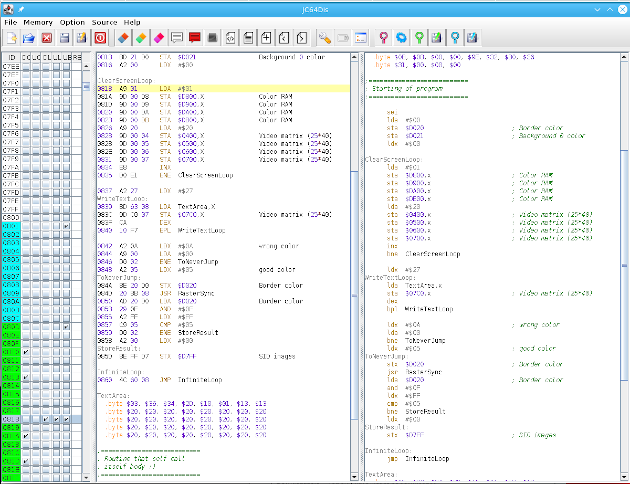Save project using the blue floppy disk icon
This screenshot has width=630, height=484.
pos(63,37)
